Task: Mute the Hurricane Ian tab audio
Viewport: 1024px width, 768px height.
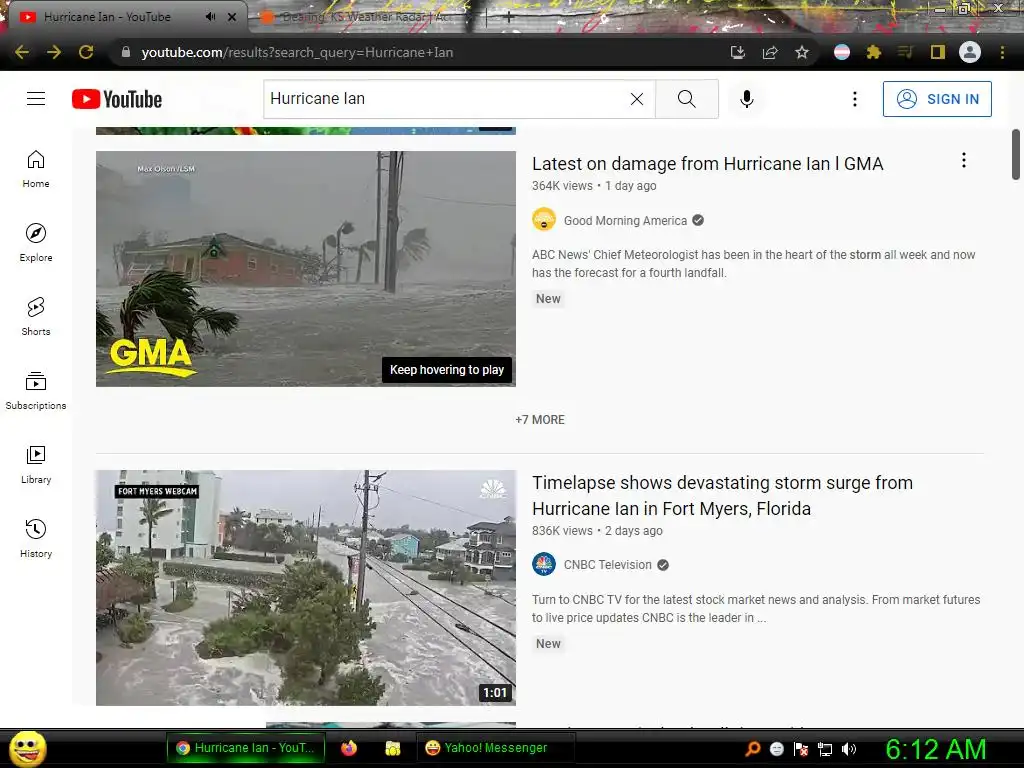Action: point(210,17)
